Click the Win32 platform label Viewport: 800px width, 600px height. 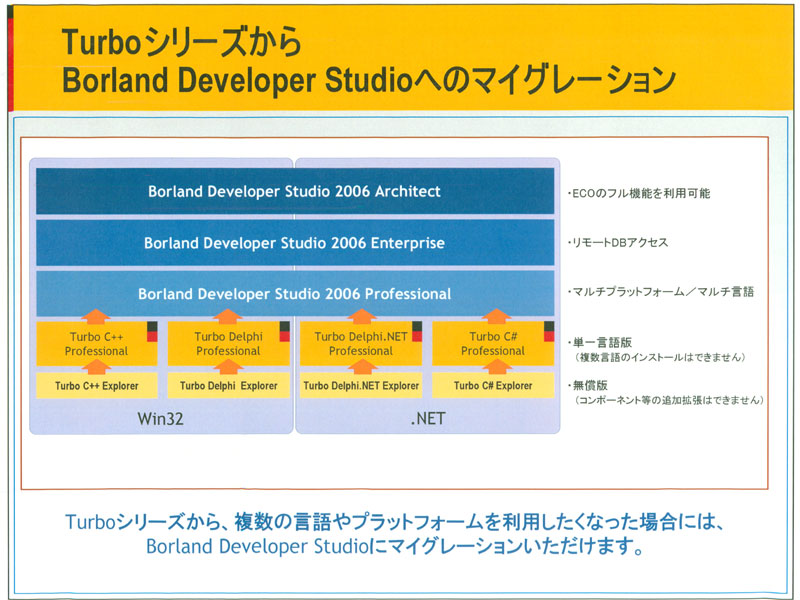[x=160, y=418]
